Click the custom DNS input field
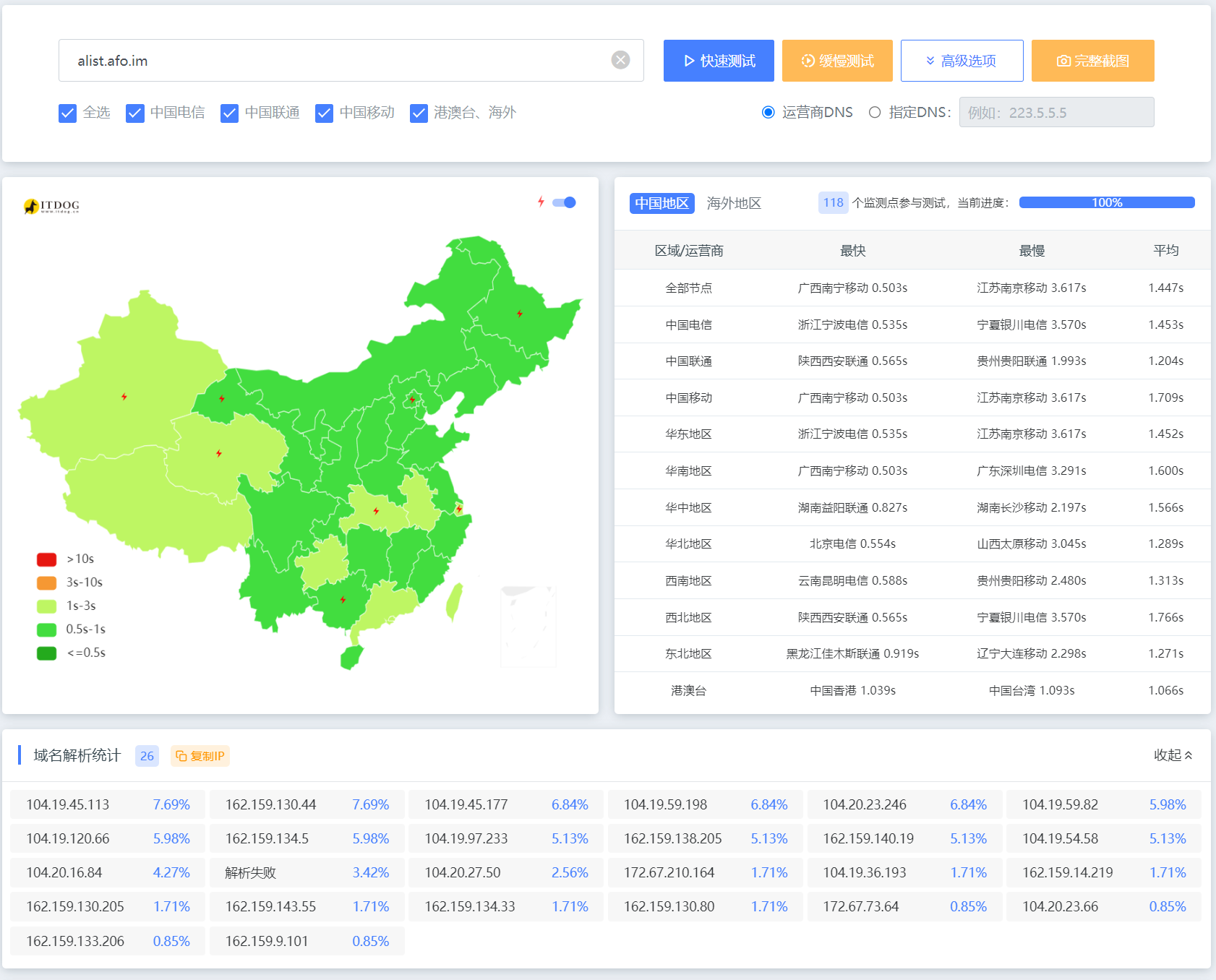This screenshot has width=1216, height=980. [1056, 112]
